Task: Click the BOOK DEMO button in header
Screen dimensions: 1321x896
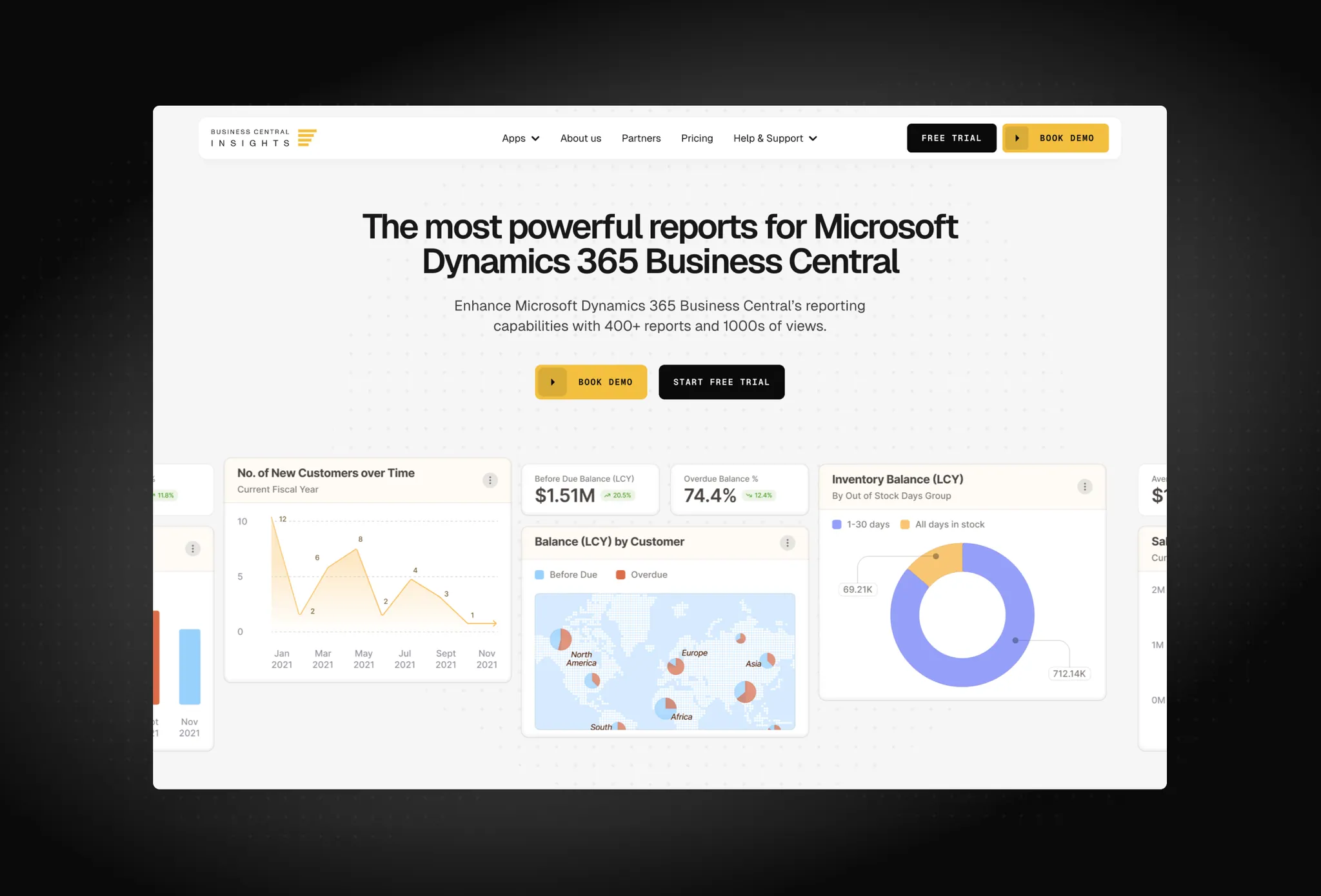Action: (x=1055, y=138)
